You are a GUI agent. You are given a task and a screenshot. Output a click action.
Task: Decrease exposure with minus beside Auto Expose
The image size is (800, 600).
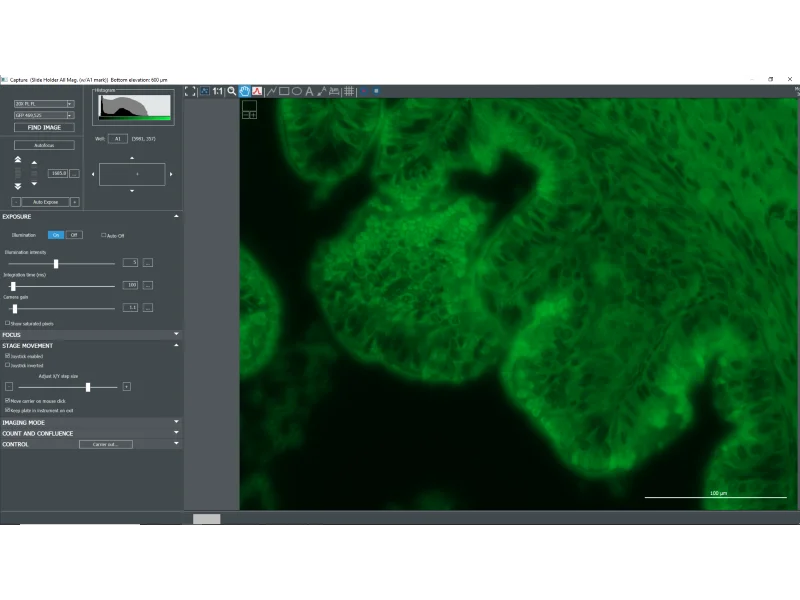pyautogui.click(x=16, y=202)
